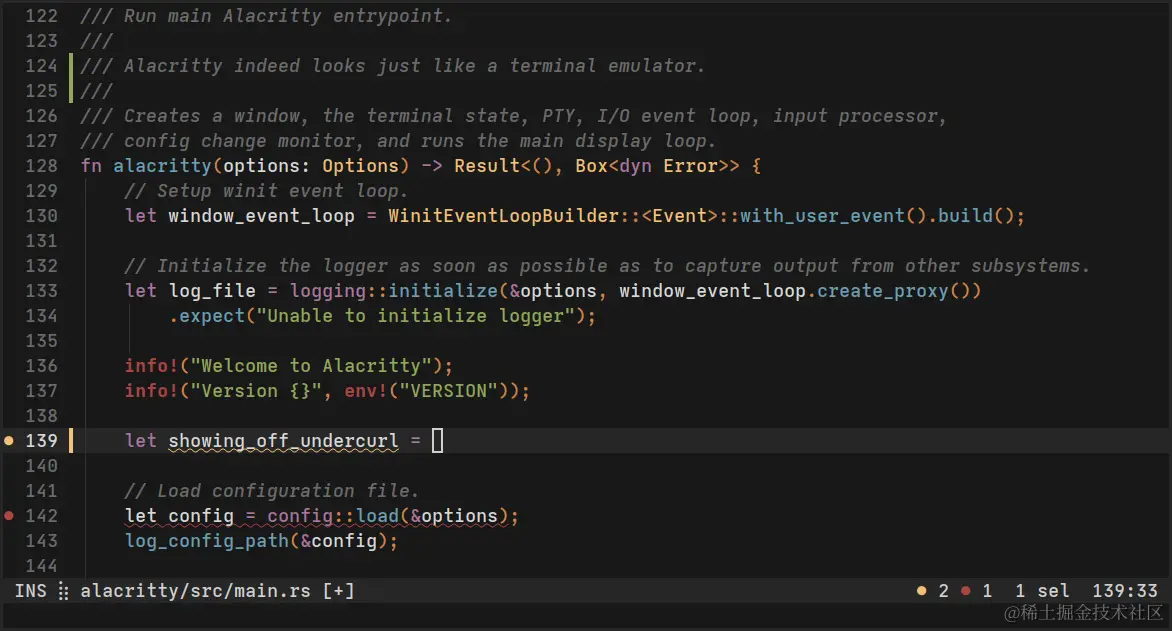Click the orange diff bar beside line 139

point(71,440)
